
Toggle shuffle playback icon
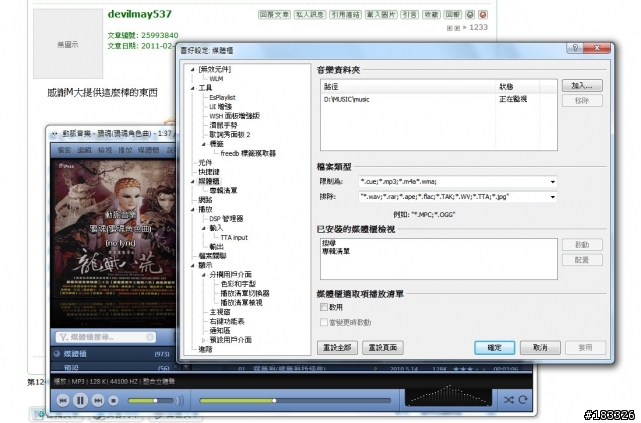point(509,400)
